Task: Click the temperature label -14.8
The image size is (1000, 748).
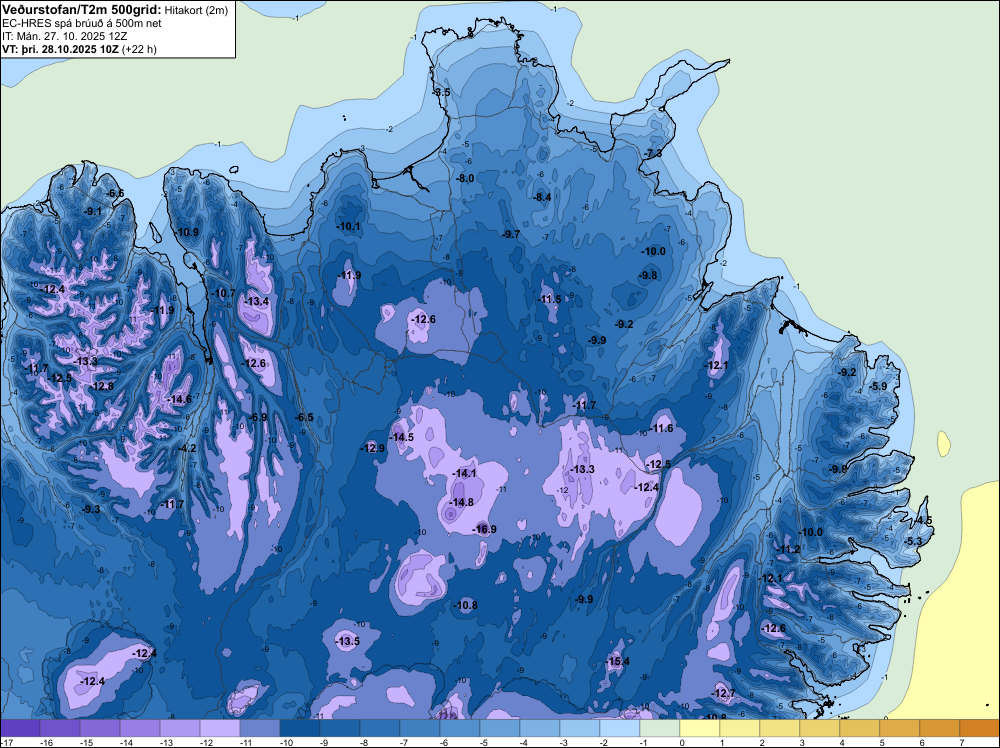Action: pyautogui.click(x=462, y=502)
